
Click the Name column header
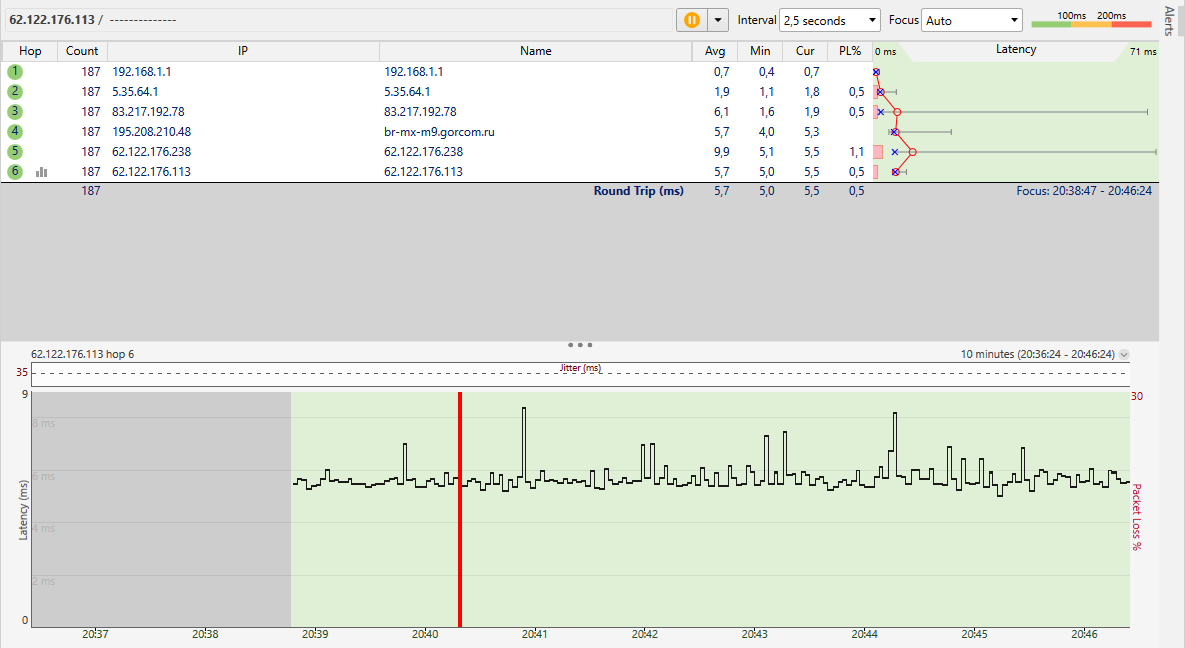pos(535,51)
